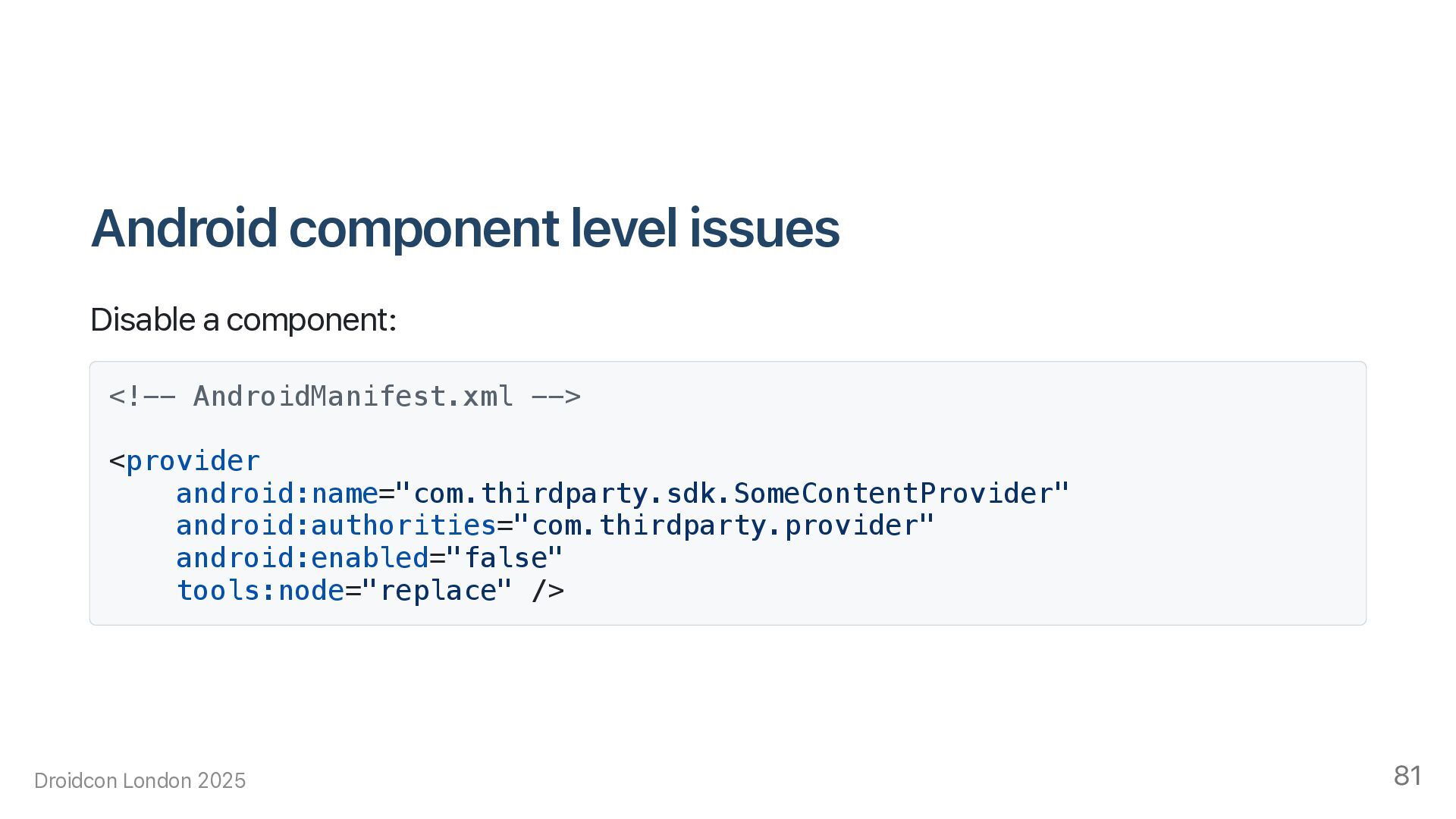The height and width of the screenshot is (819, 1456).
Task: Click the android:name attribute
Action: [x=277, y=494]
